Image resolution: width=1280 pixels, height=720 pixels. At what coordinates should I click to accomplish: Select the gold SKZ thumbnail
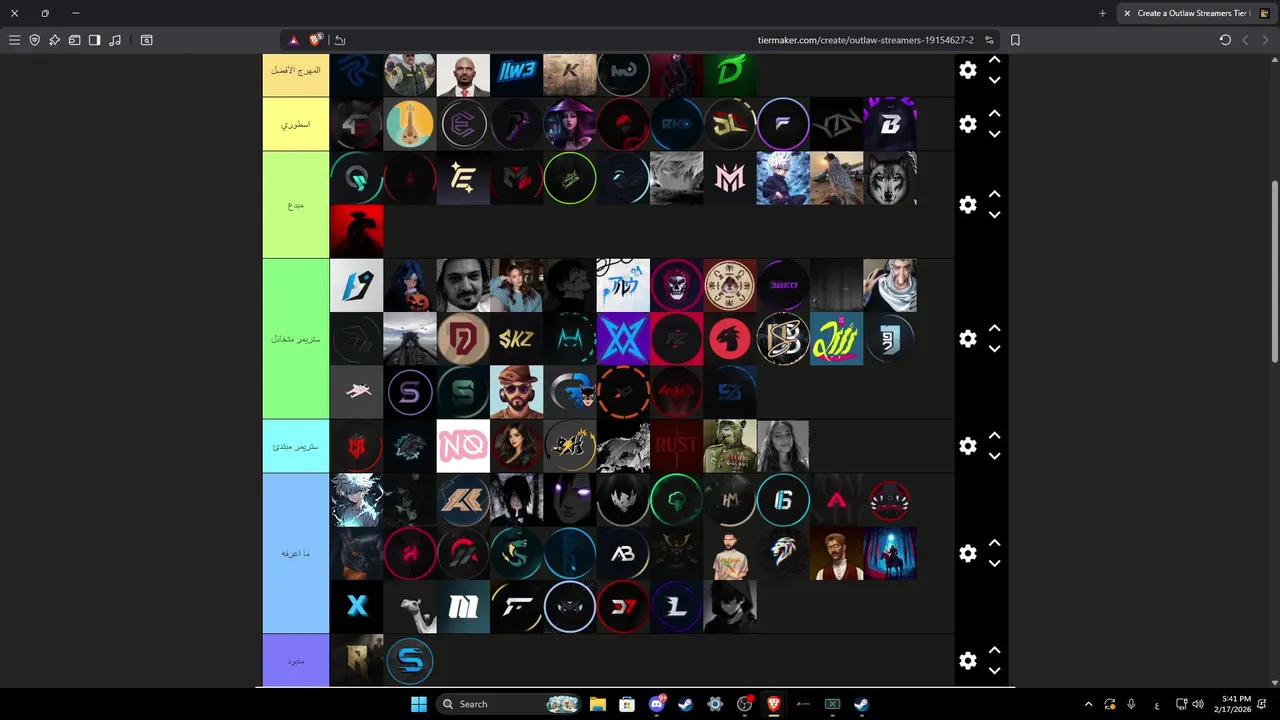tap(516, 339)
